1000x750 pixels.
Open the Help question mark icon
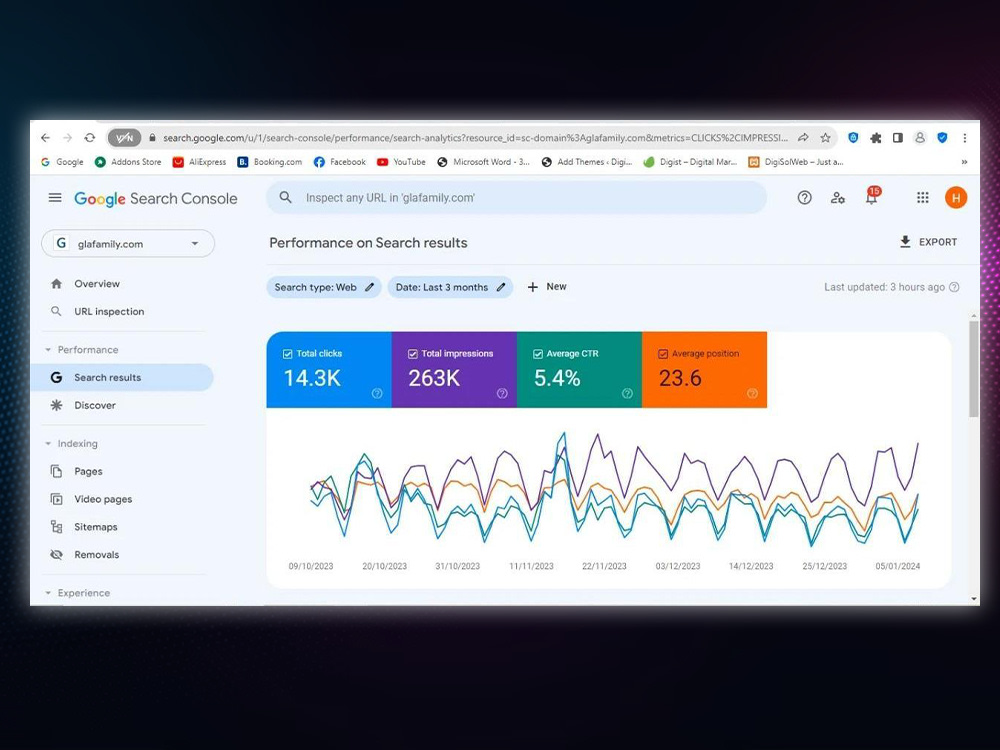pos(804,198)
